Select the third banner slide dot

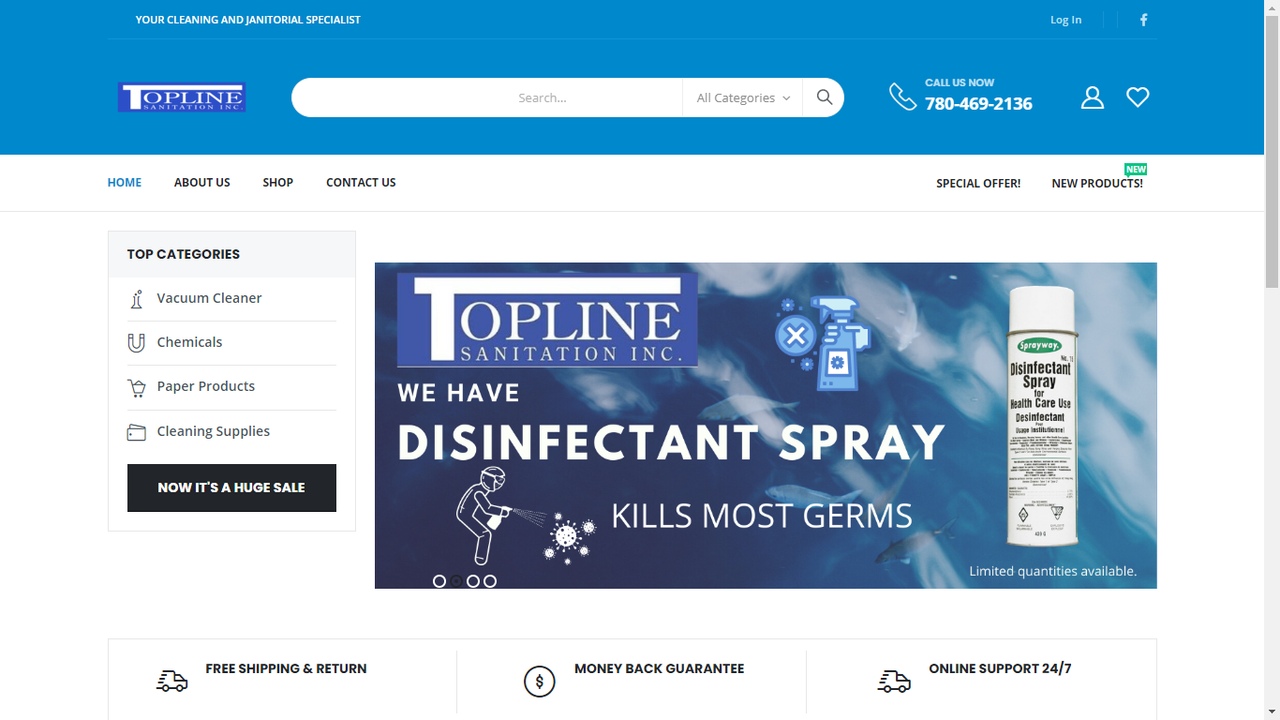click(x=473, y=581)
